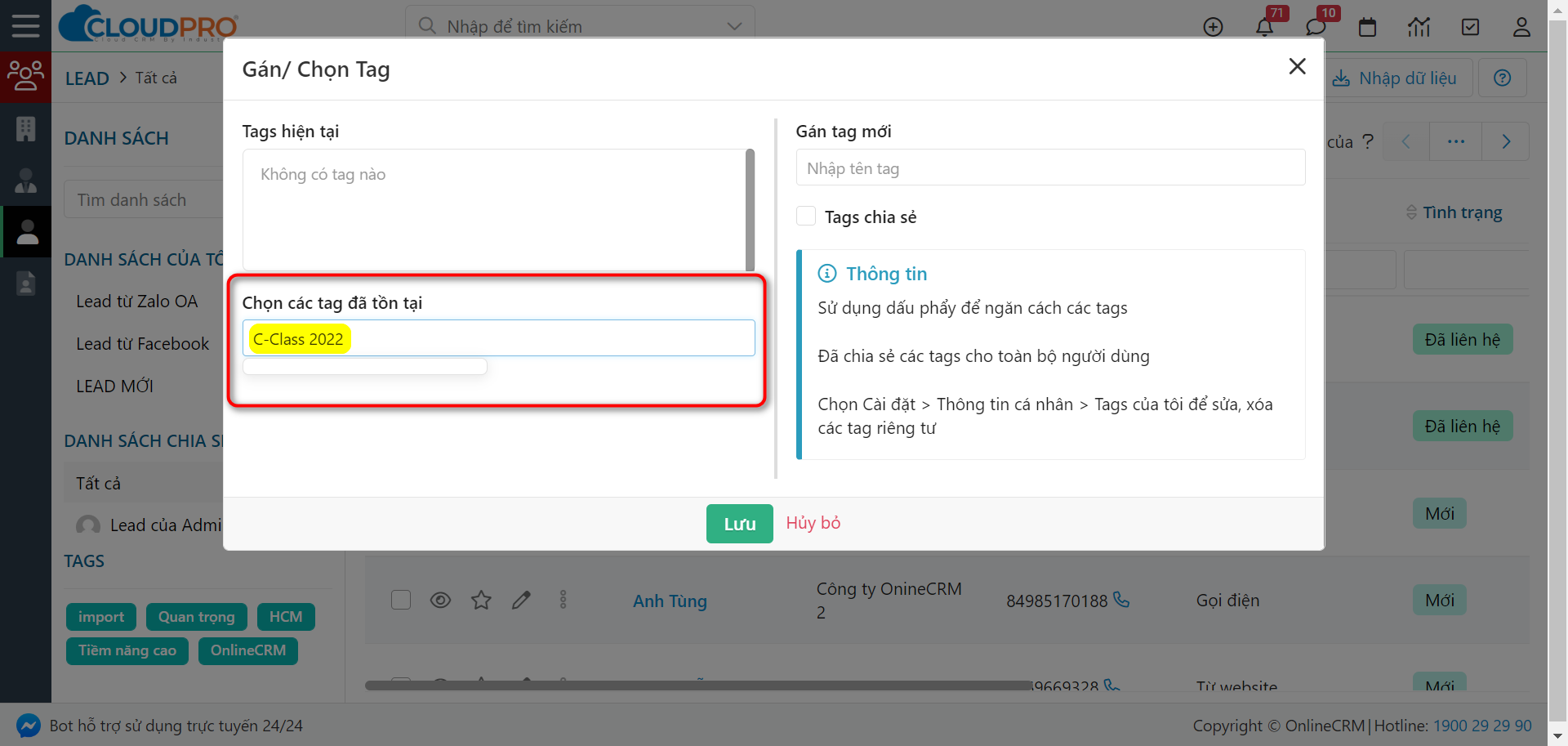Click the current tags list scrollbar
The height and width of the screenshot is (746, 1568).
(750, 209)
